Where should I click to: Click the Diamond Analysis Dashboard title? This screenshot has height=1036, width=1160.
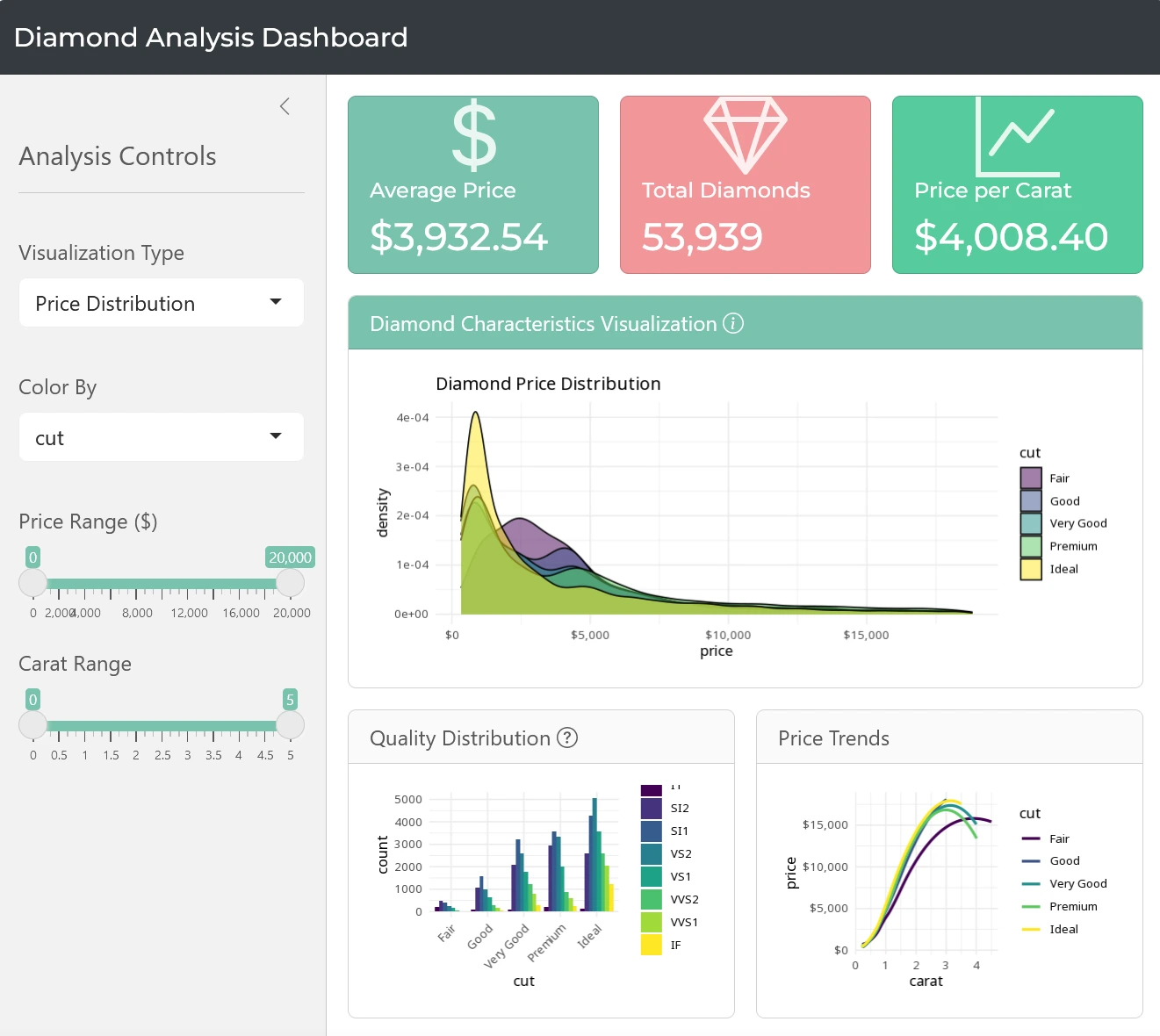click(x=211, y=38)
